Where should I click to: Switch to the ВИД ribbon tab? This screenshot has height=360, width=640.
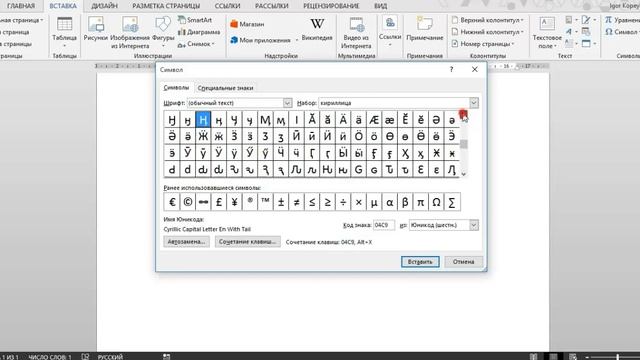click(380, 6)
